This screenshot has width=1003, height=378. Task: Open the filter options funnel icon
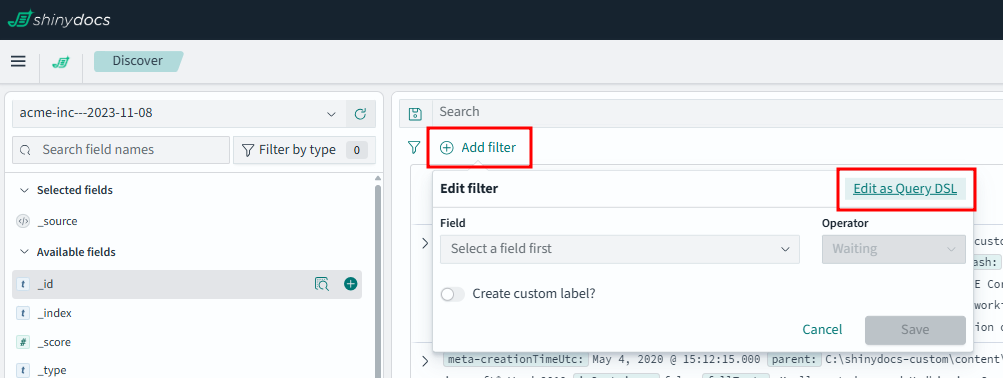[414, 148]
